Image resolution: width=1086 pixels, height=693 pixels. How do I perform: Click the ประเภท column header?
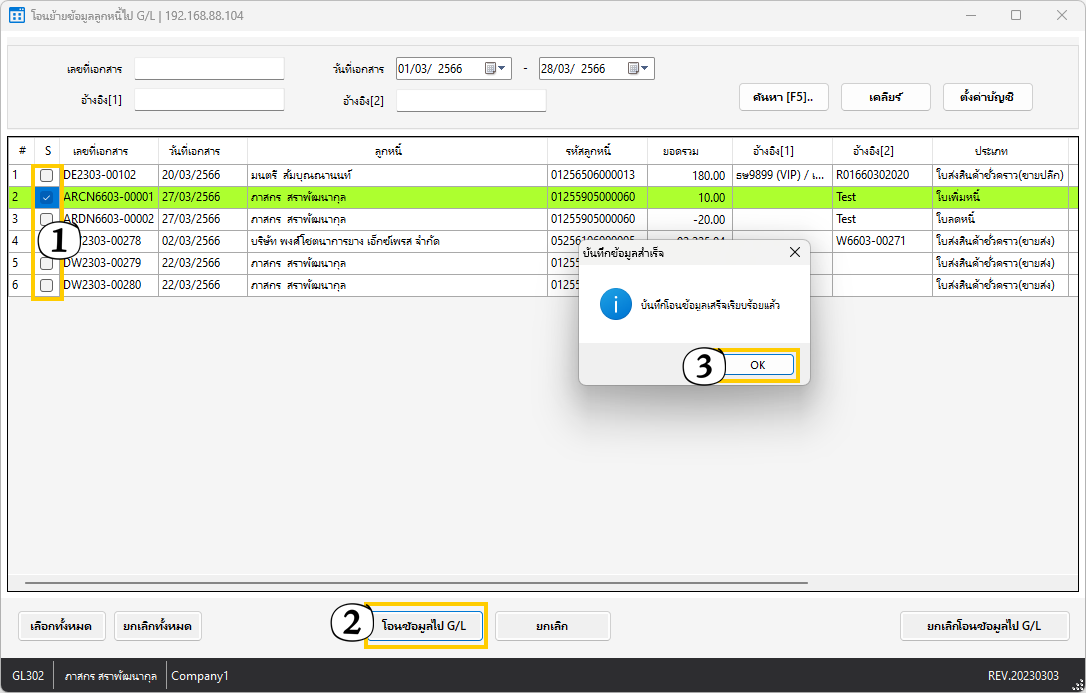[1000, 151]
